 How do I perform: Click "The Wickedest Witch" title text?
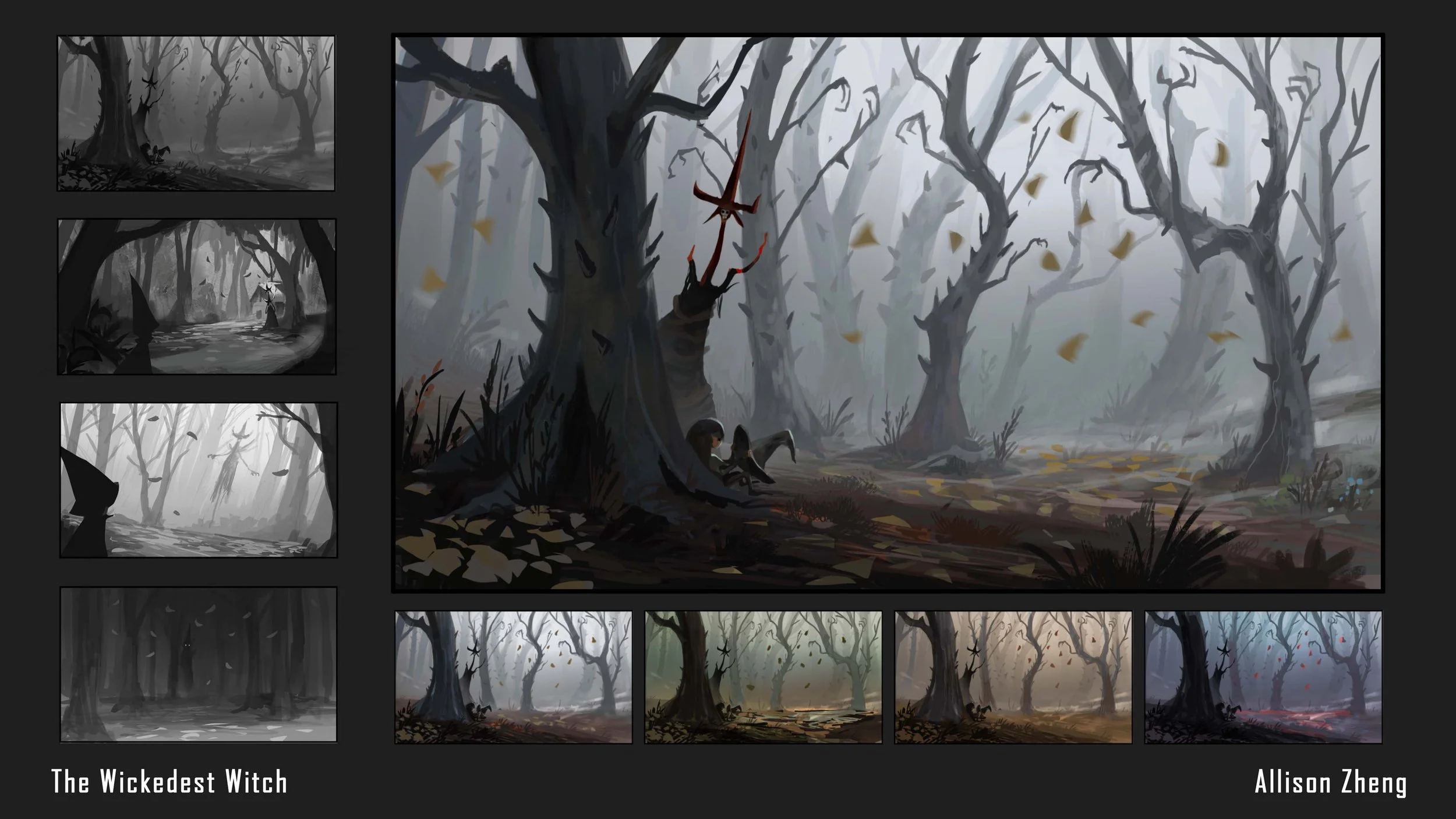click(x=169, y=782)
